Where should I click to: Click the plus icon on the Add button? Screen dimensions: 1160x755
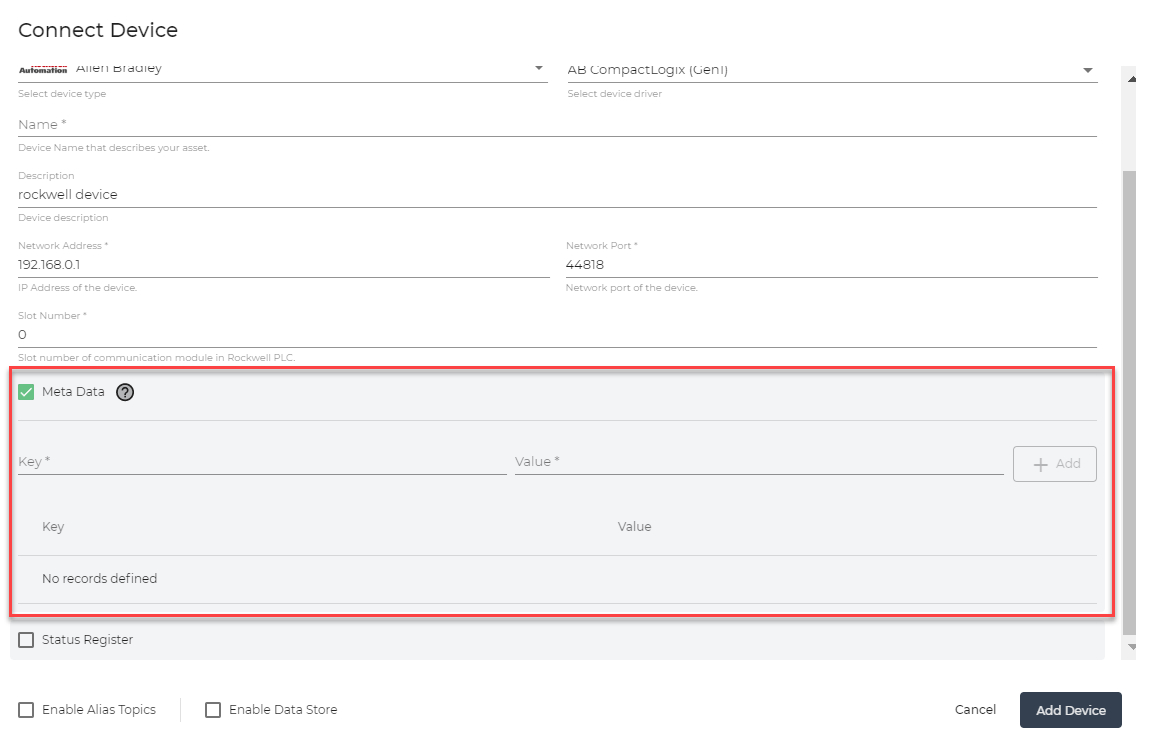tap(1043, 463)
